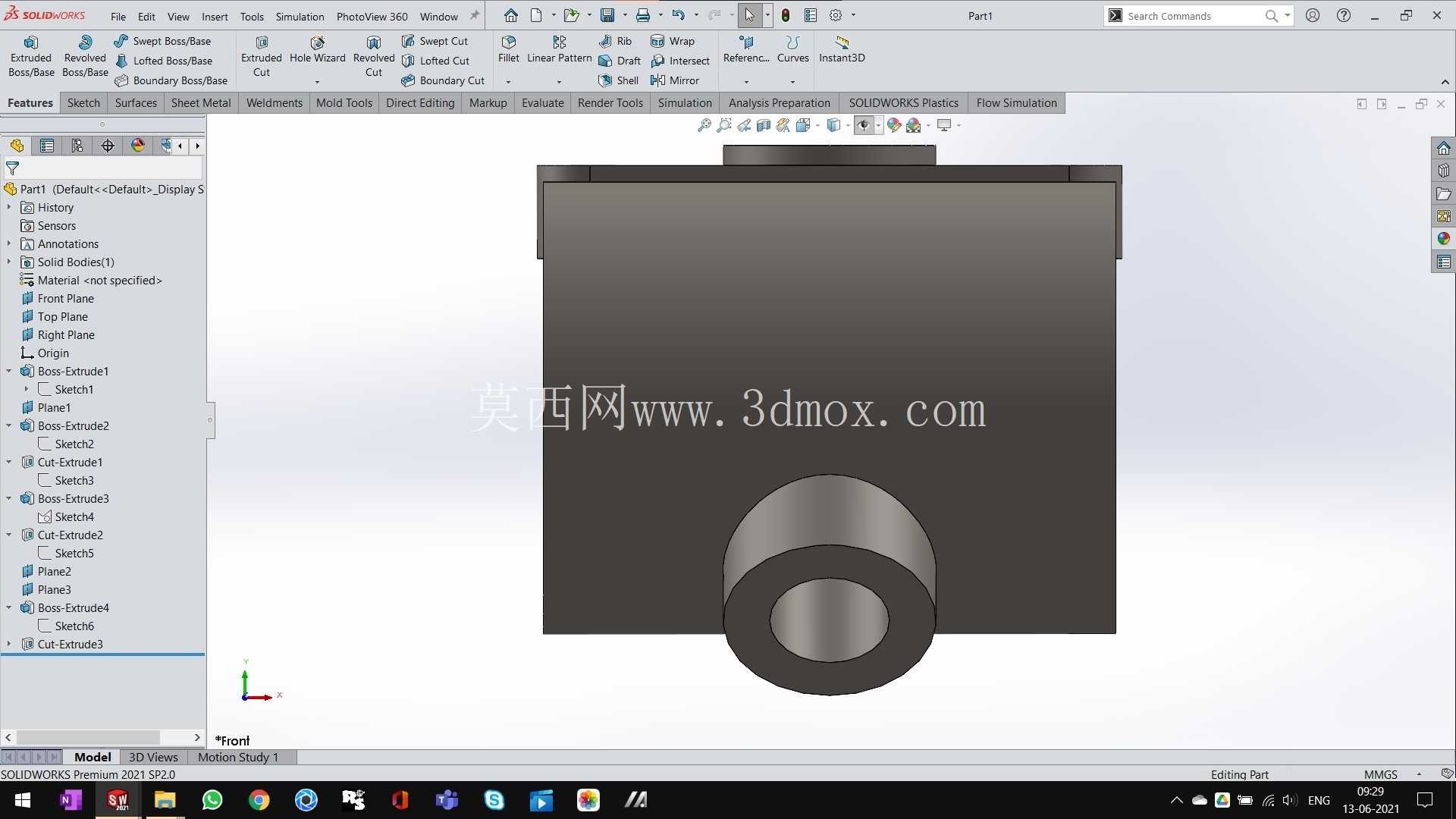This screenshot has width=1456, height=819.
Task: Open the Motion Study 1 tab
Action: [238, 757]
